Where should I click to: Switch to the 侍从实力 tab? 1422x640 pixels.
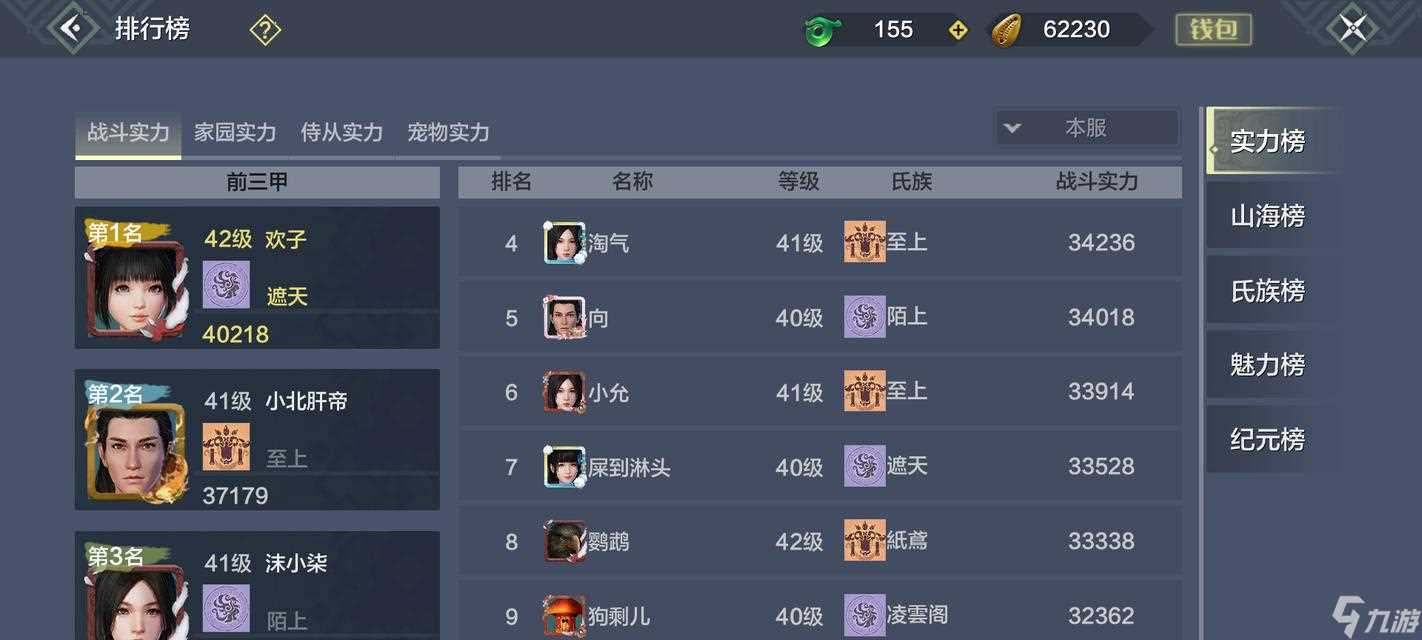(x=342, y=132)
